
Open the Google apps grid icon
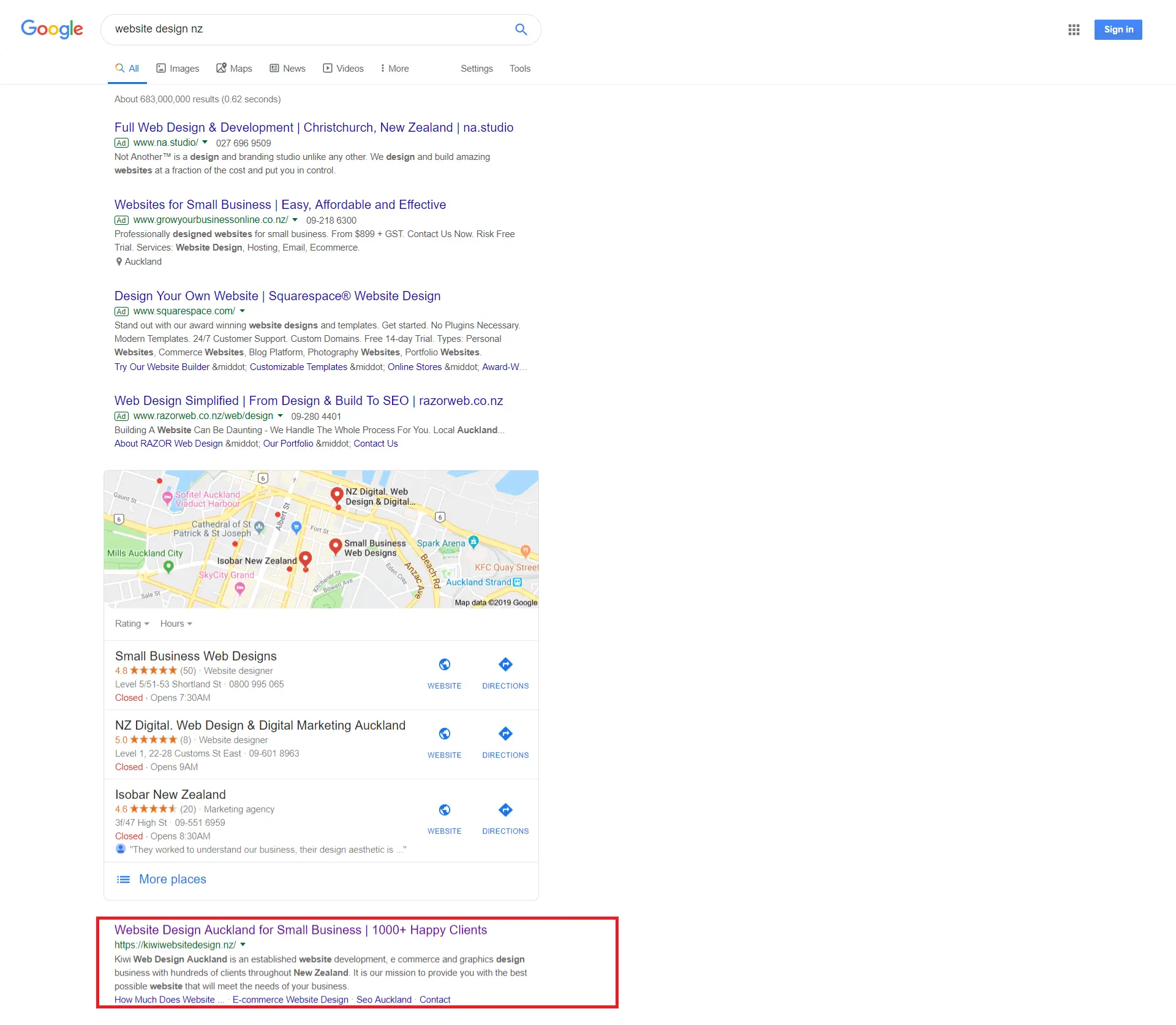pyautogui.click(x=1074, y=29)
